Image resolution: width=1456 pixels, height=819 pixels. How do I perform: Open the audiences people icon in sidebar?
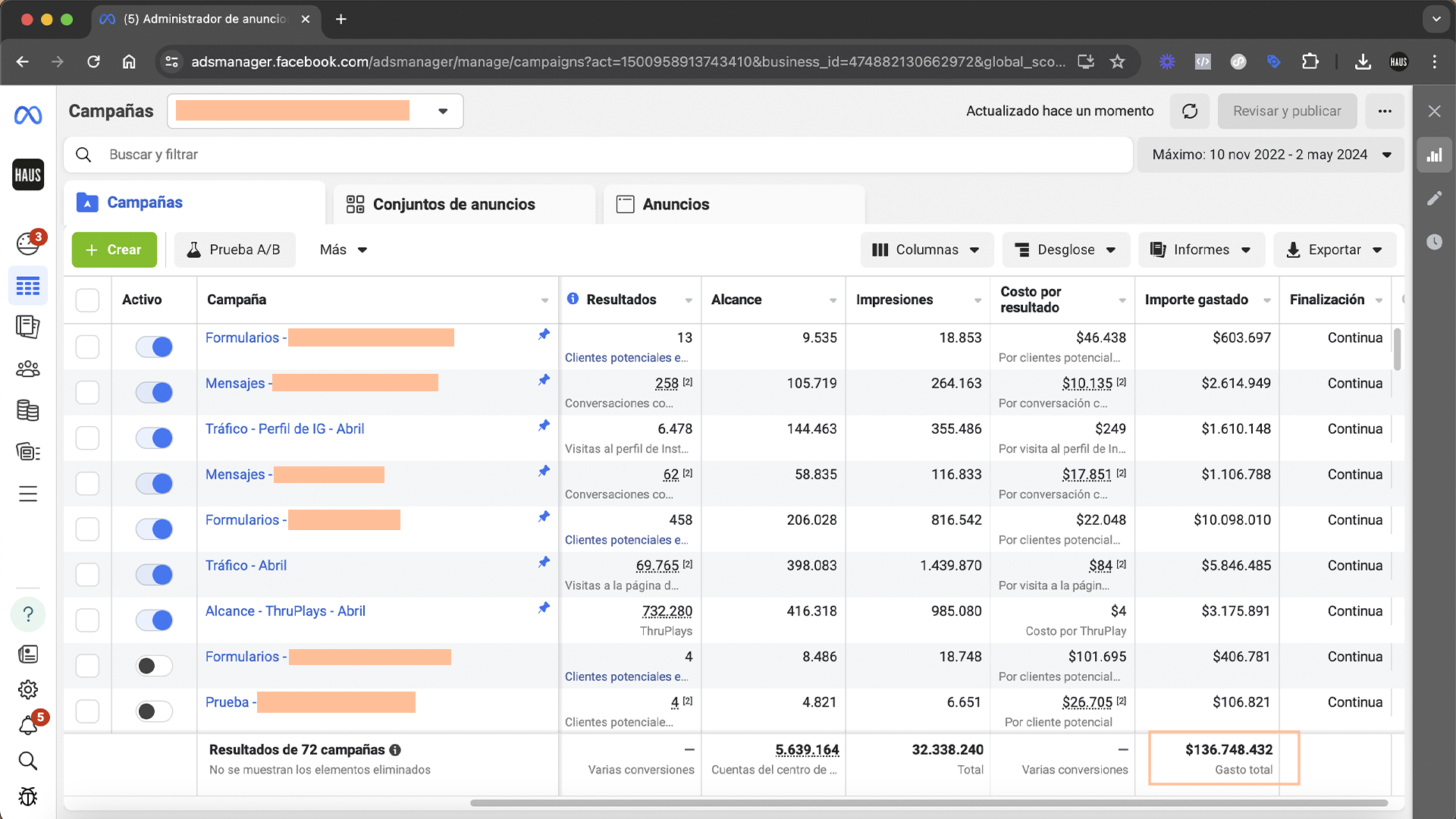pos(28,369)
